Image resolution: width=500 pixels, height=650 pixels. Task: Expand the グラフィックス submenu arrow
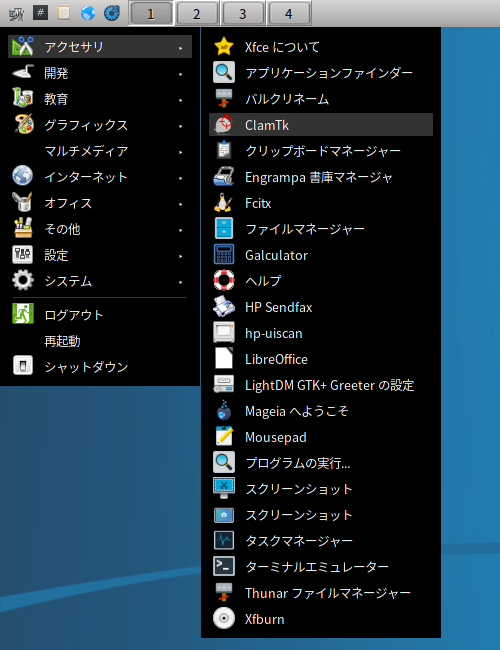click(181, 126)
